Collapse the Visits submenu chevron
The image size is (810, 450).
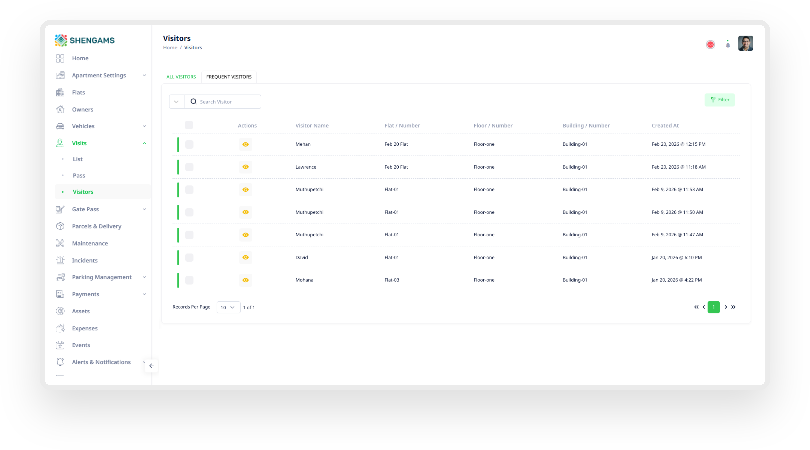pos(144,143)
